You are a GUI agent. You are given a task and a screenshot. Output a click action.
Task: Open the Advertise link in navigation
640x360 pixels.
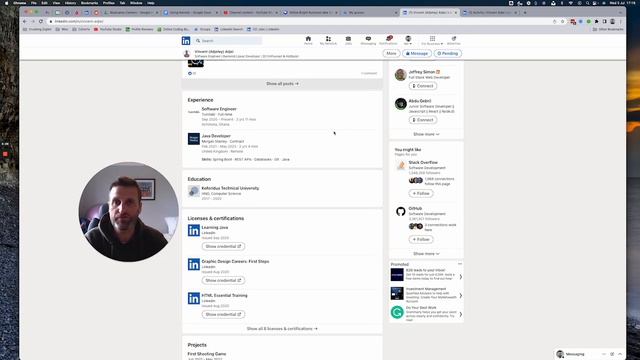[453, 40]
